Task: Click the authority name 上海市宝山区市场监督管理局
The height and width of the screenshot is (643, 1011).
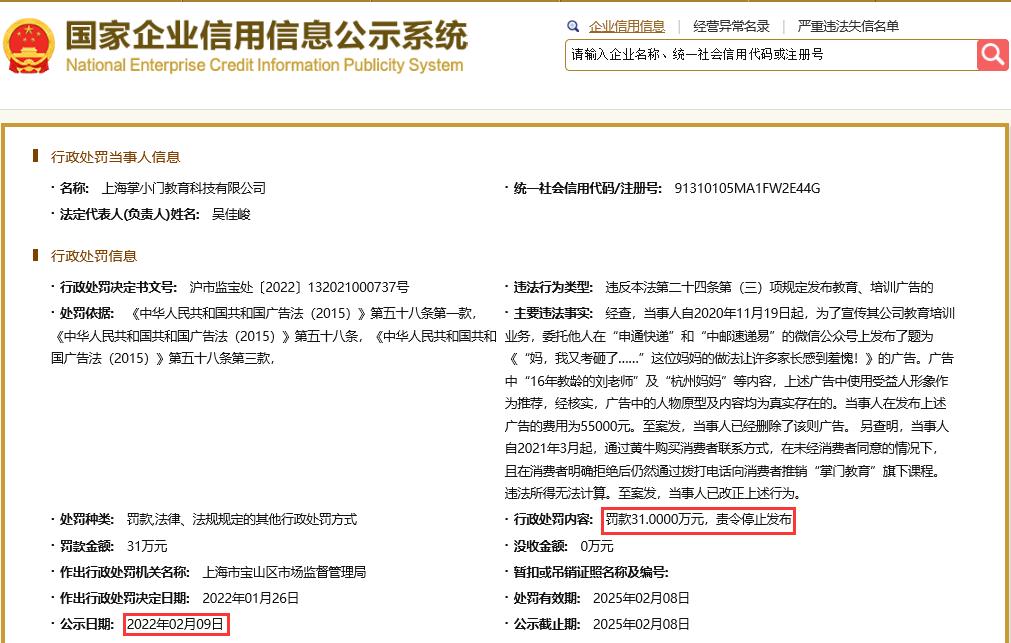Action: pos(284,572)
